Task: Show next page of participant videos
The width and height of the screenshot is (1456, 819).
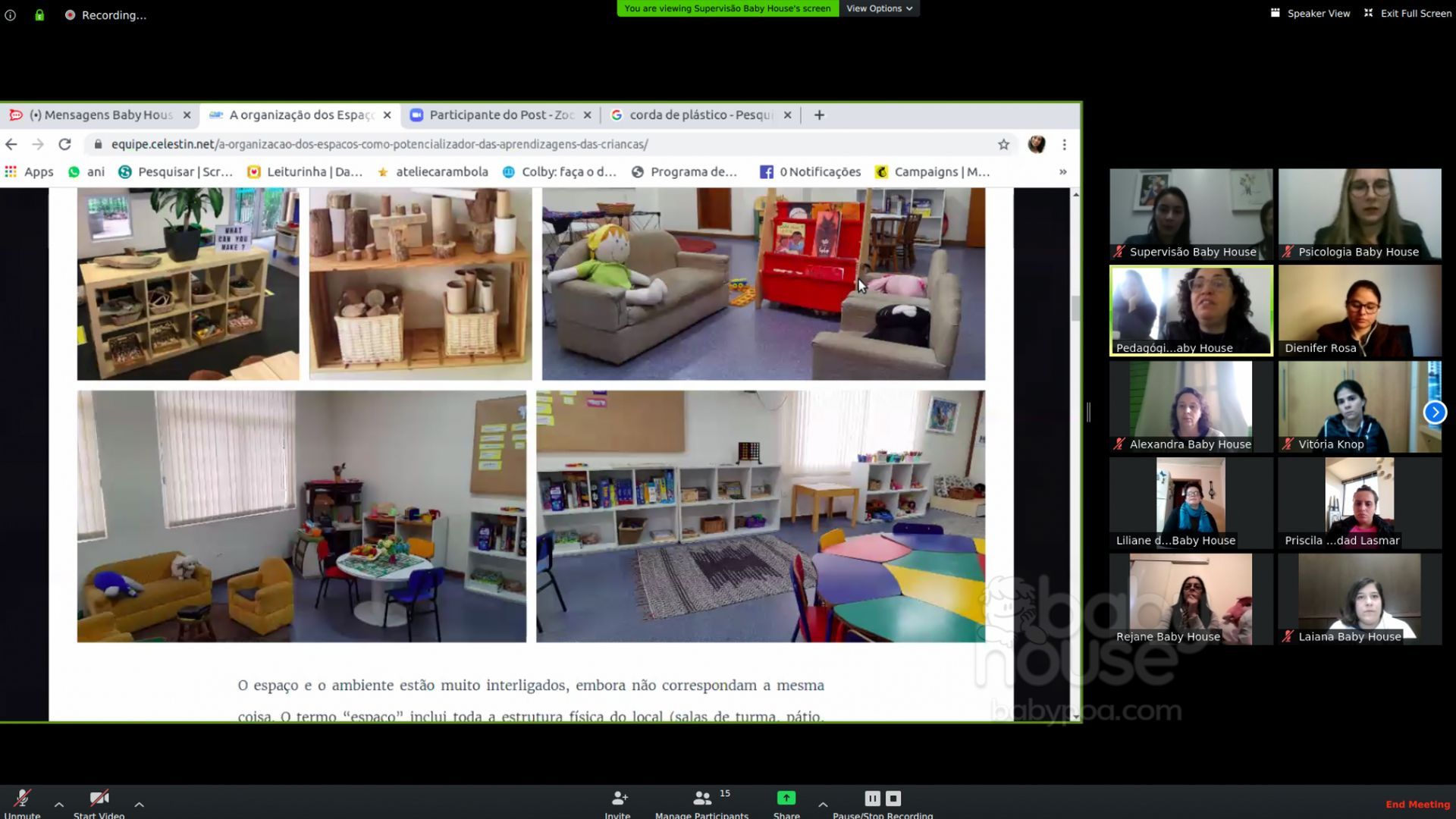Action: [1434, 413]
